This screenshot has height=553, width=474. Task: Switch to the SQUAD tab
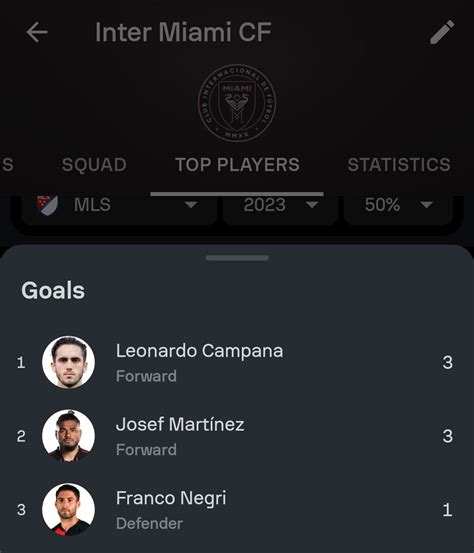coord(94,165)
